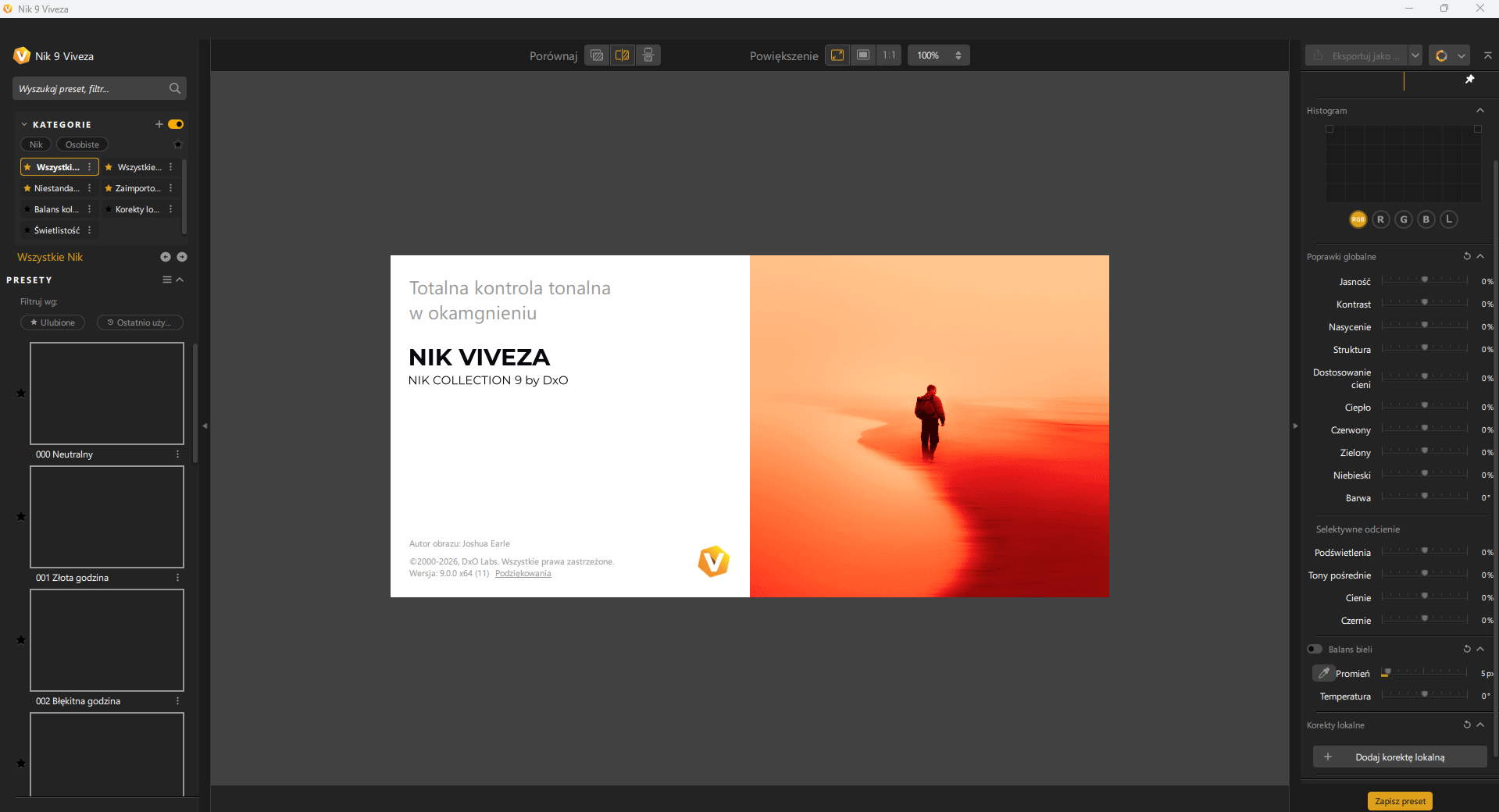Select the Osobiste category tab
This screenshot has height=812, width=1499.
[x=82, y=144]
